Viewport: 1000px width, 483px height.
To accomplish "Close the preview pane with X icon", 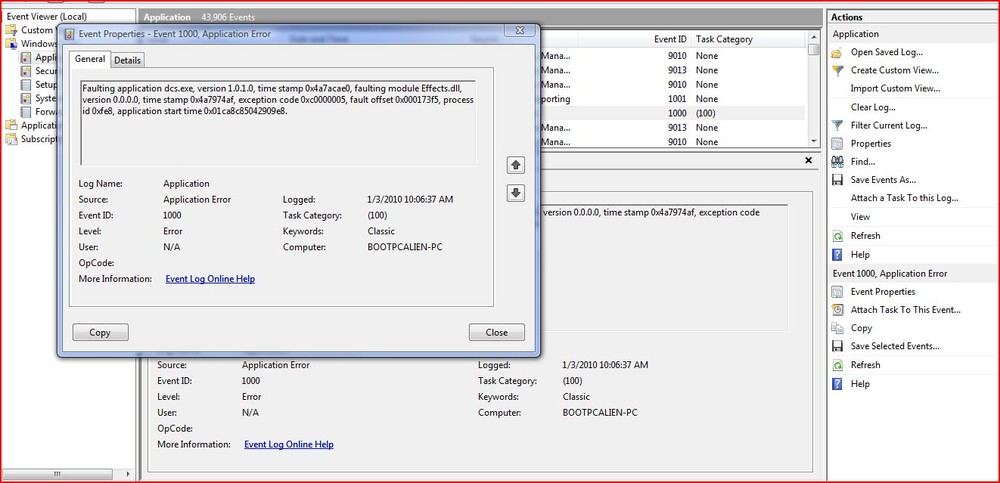I will 809,160.
